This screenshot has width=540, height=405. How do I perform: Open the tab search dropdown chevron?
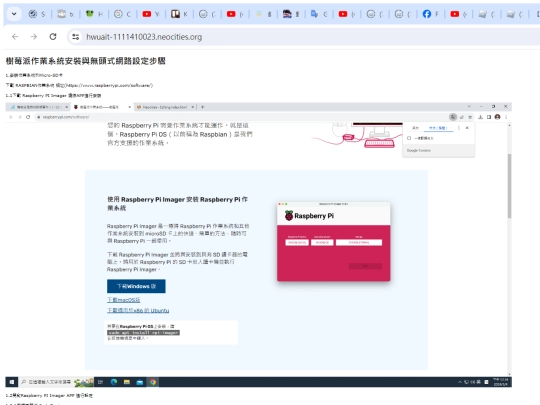tap(14, 14)
